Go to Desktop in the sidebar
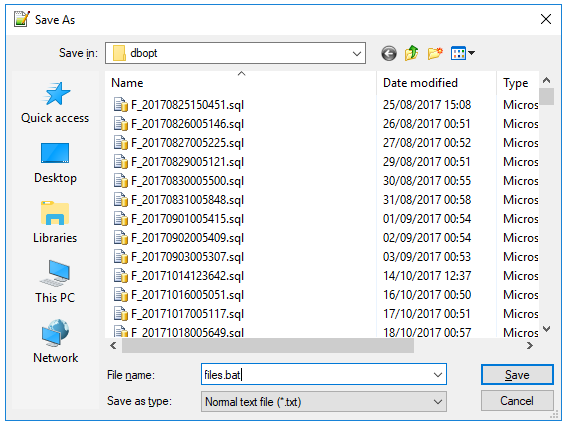567x427 pixels. point(55,163)
